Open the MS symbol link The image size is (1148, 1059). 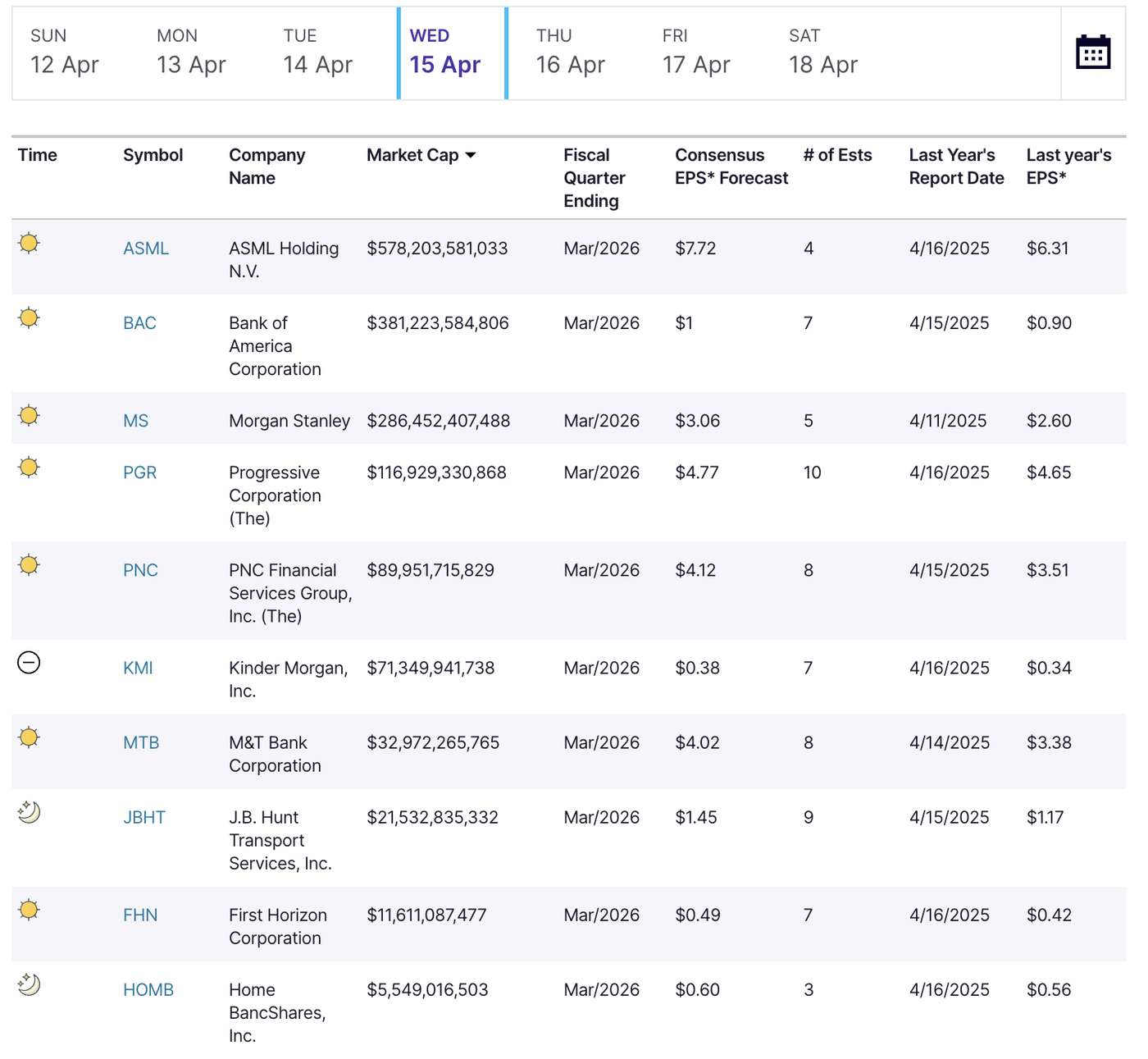(x=135, y=421)
